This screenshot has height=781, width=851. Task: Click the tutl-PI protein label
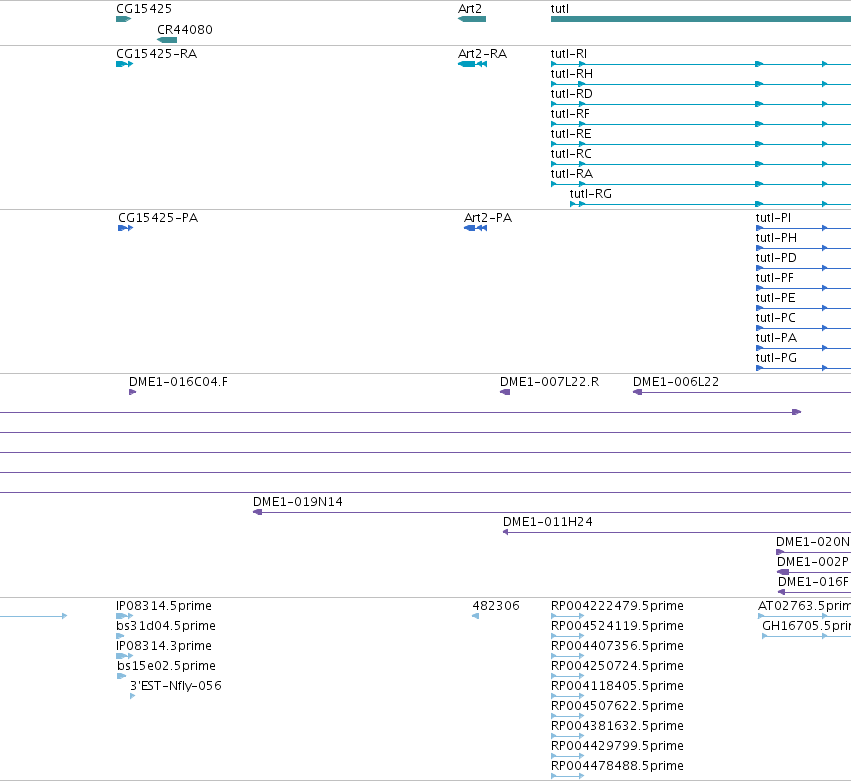(x=773, y=218)
